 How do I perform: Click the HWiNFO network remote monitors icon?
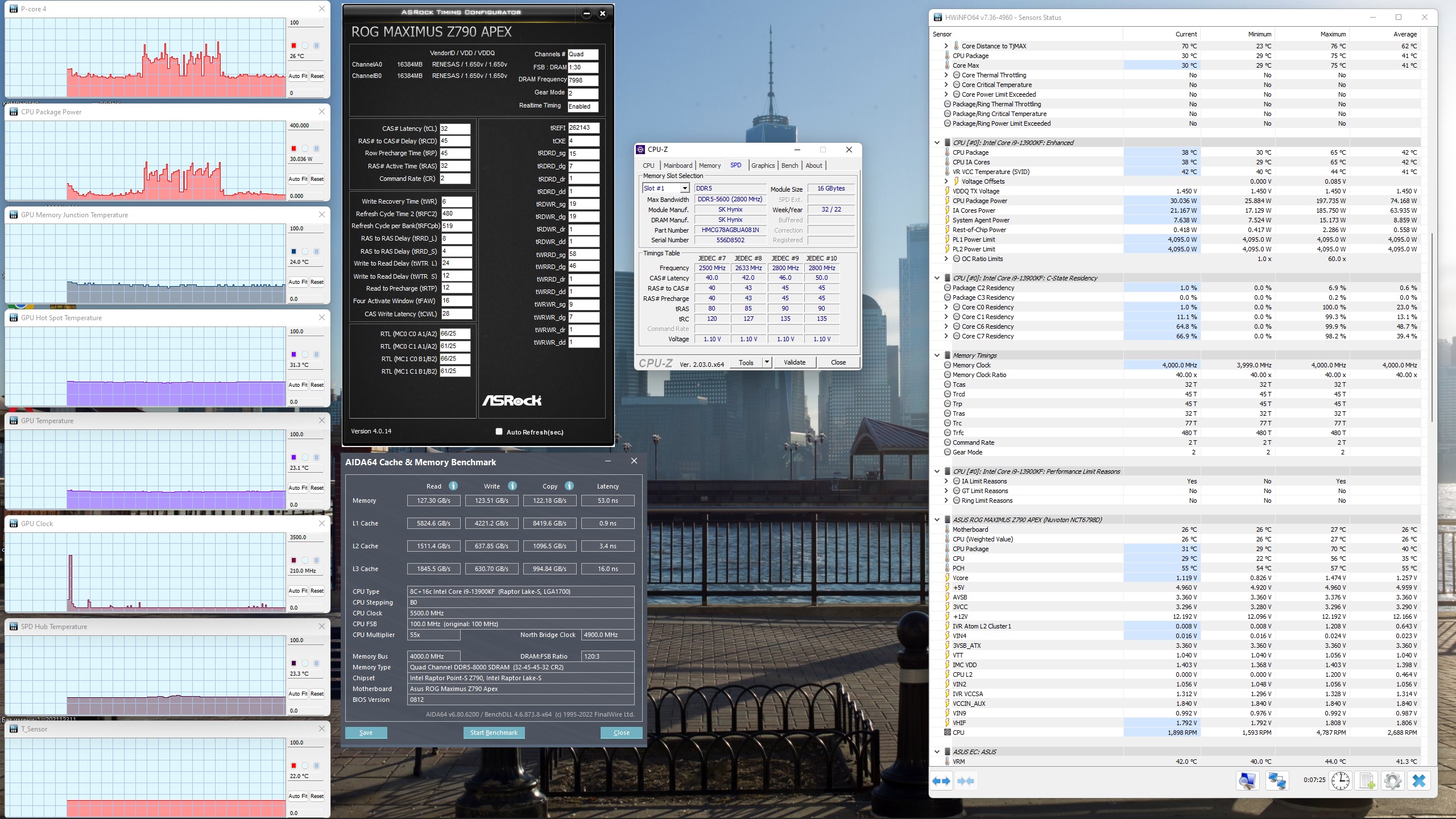1277,781
